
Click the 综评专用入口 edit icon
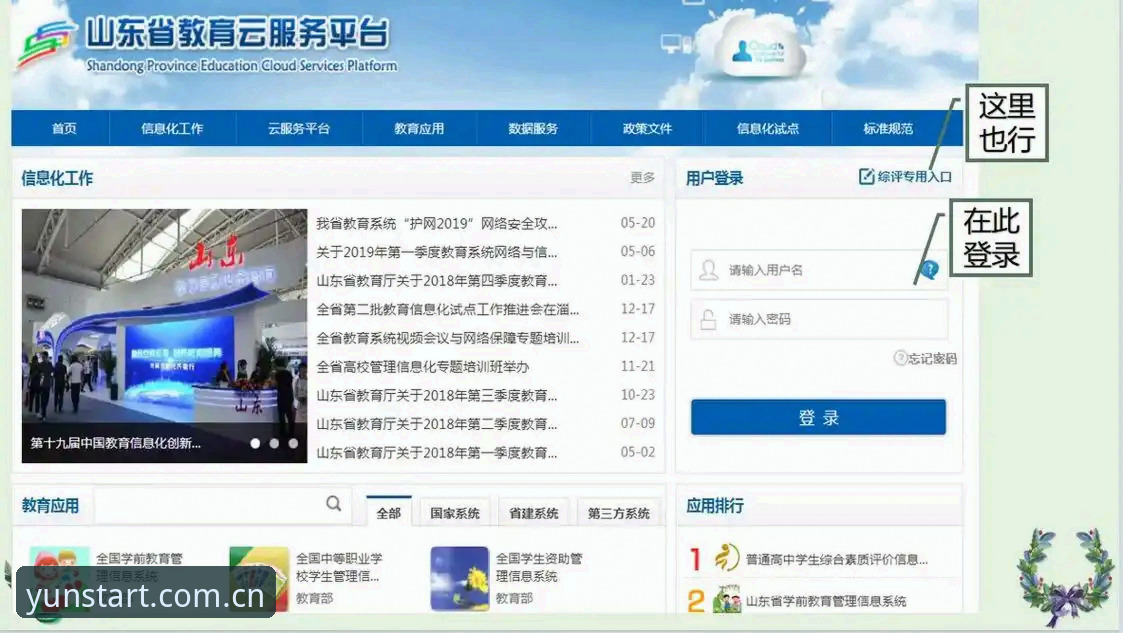point(866,176)
